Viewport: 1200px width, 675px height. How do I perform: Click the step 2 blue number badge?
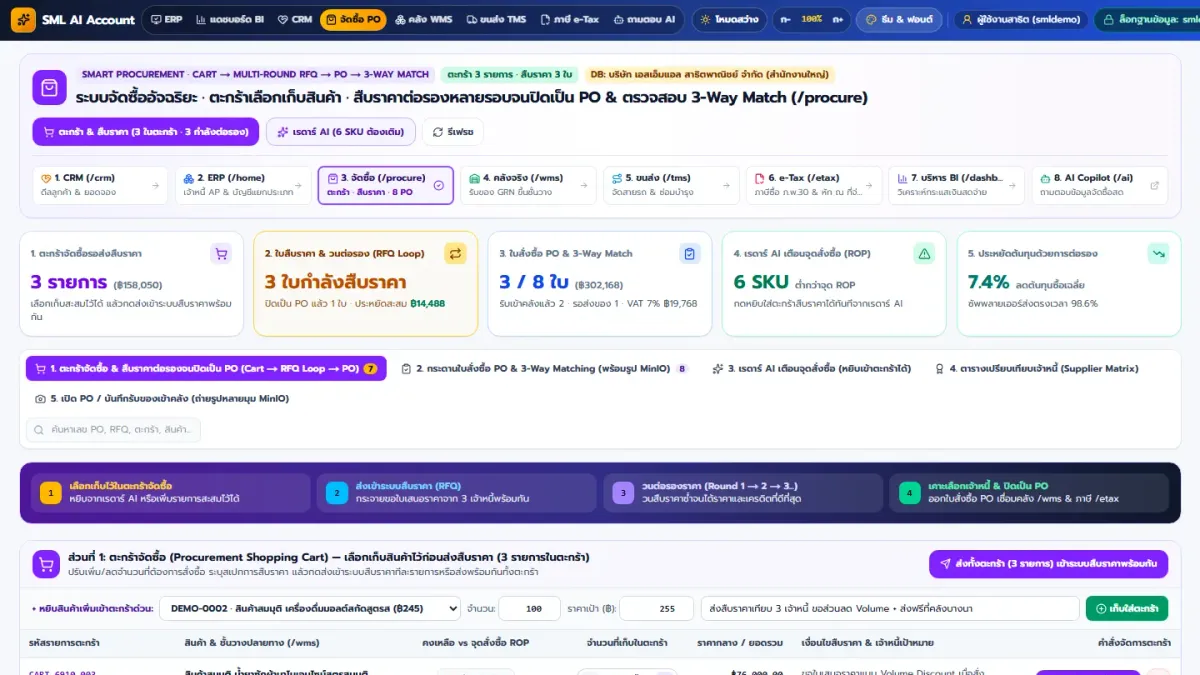click(x=336, y=493)
